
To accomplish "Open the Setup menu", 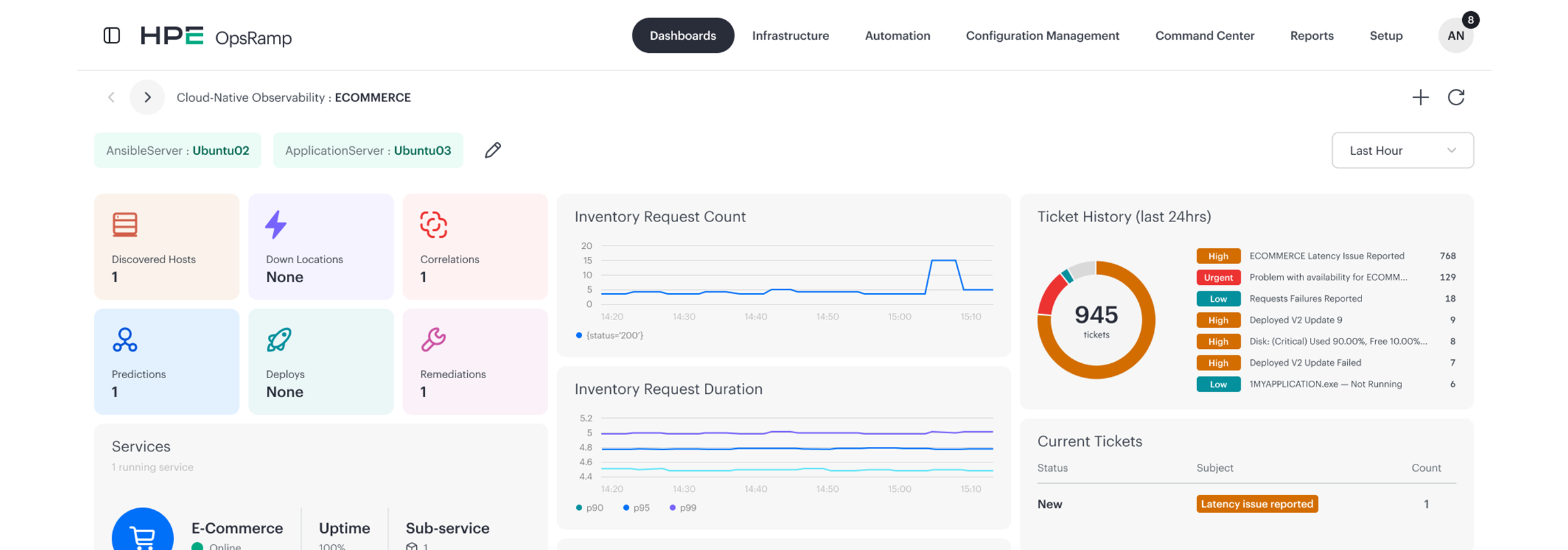I will 1386,36.
